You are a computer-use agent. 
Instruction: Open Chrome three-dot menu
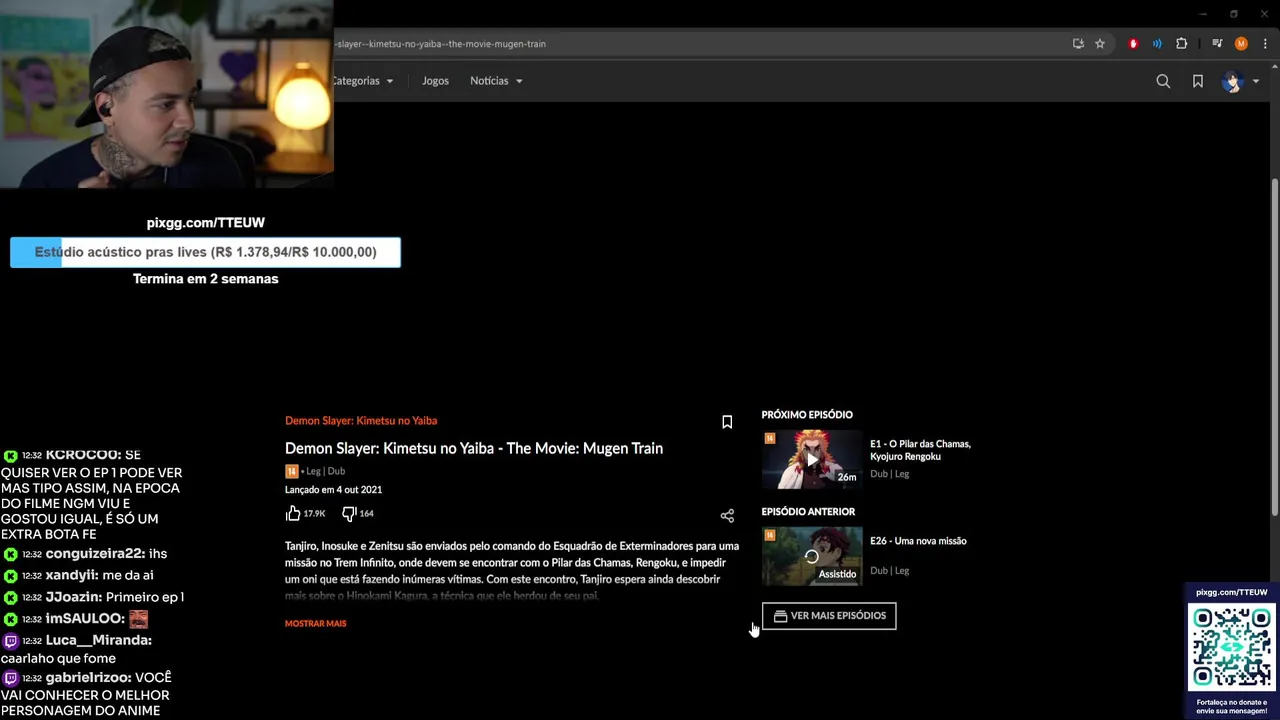[x=1265, y=44]
